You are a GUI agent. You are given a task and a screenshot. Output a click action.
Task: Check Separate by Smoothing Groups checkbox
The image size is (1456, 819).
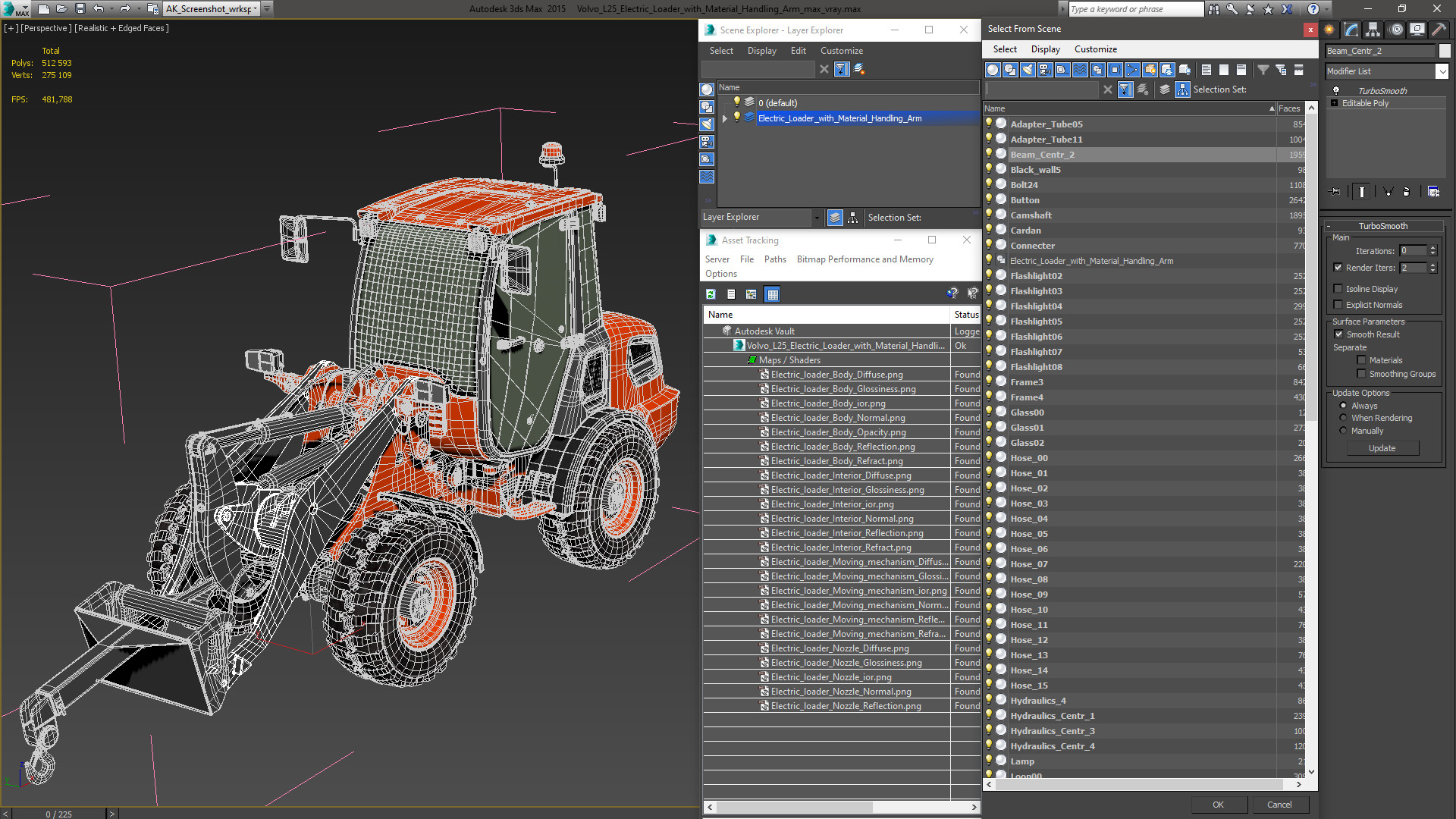point(1361,374)
